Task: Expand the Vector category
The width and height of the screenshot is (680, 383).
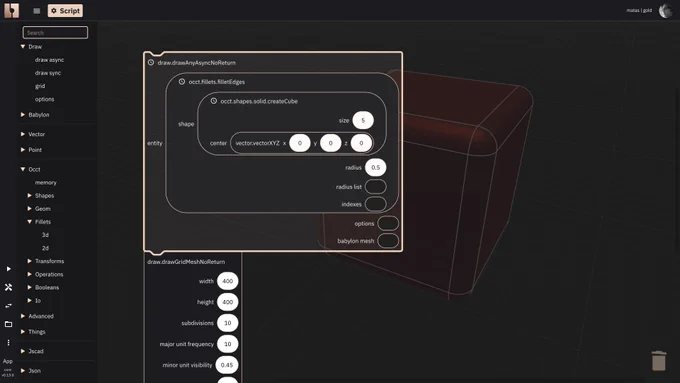Action: click(x=23, y=134)
